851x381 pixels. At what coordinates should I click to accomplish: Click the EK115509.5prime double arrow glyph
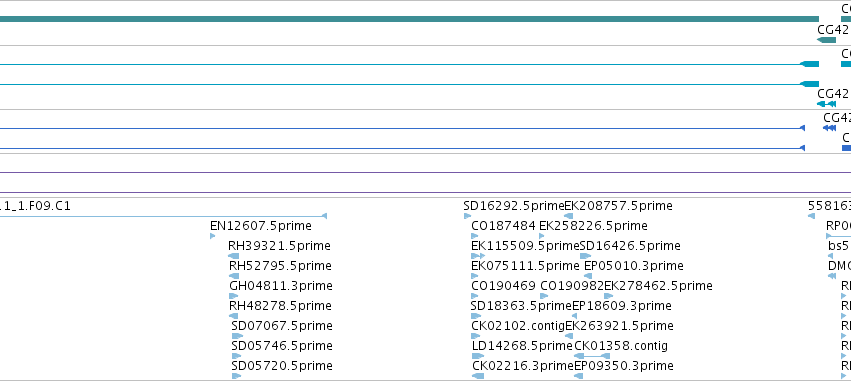click(x=478, y=256)
